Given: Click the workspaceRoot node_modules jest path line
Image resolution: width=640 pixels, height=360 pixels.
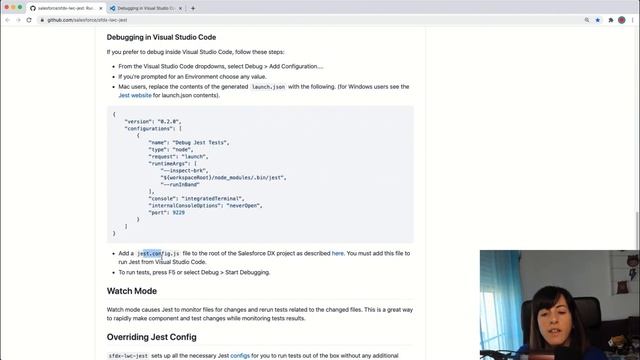Looking at the screenshot, I should [x=223, y=178].
